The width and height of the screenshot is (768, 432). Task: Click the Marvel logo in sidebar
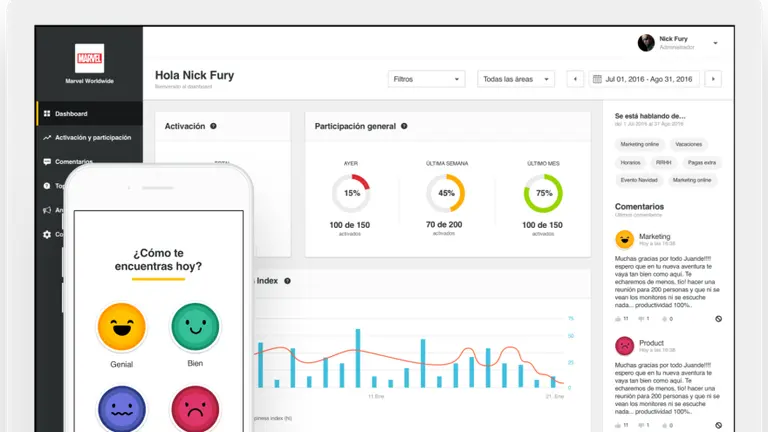88,56
